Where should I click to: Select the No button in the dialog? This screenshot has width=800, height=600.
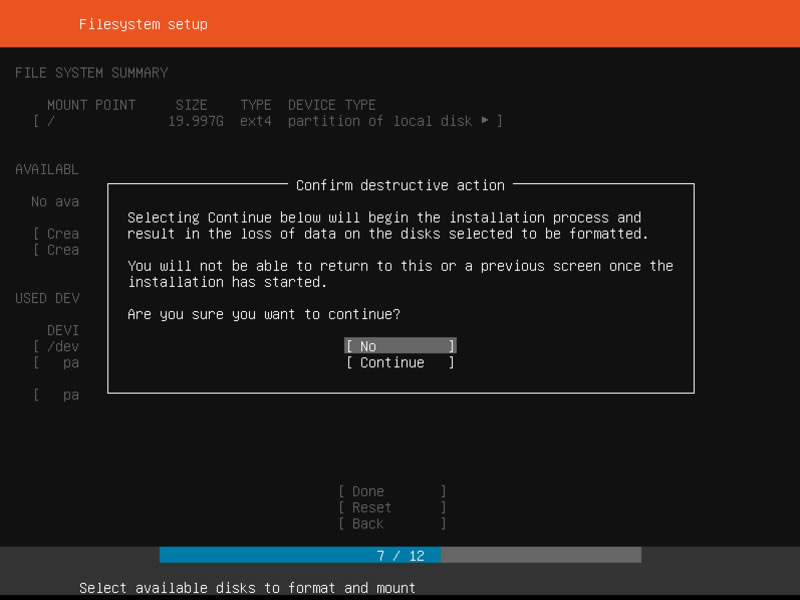400,346
